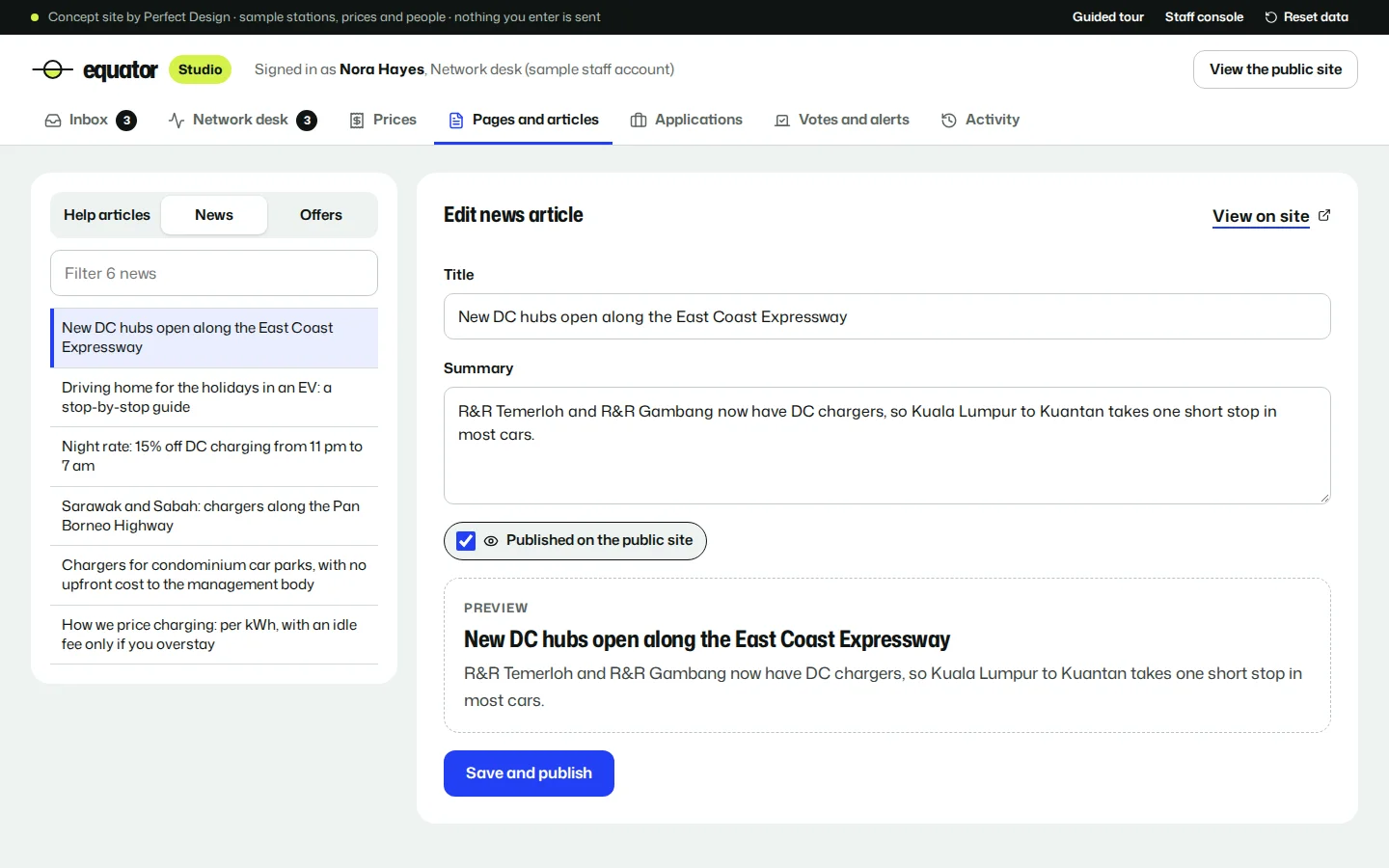
Task: Click the Activity history clock icon
Action: 949,121
